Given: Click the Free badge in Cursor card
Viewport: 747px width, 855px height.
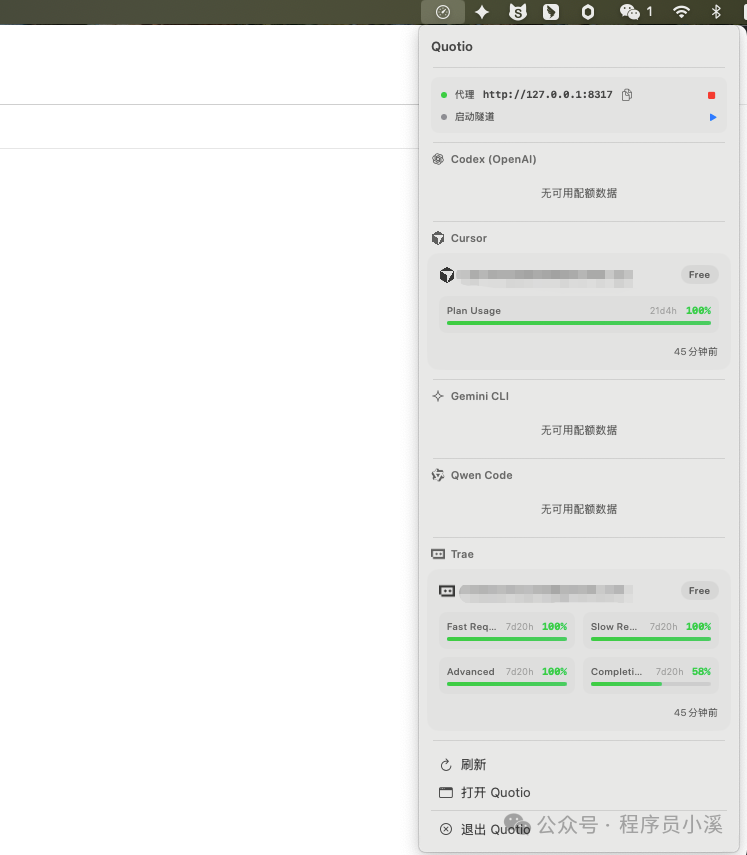Looking at the screenshot, I should (700, 275).
